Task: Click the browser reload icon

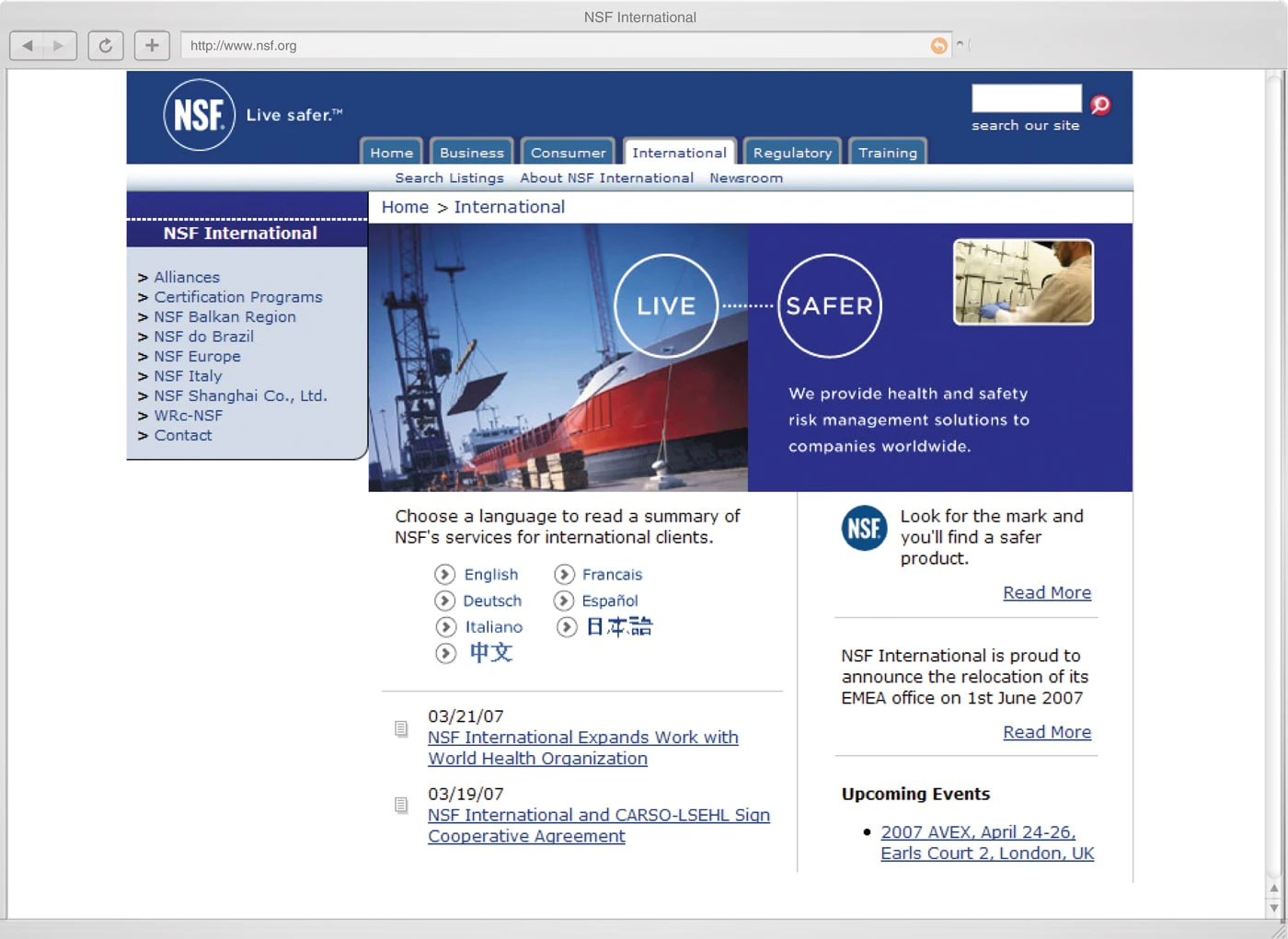Action: tap(105, 45)
